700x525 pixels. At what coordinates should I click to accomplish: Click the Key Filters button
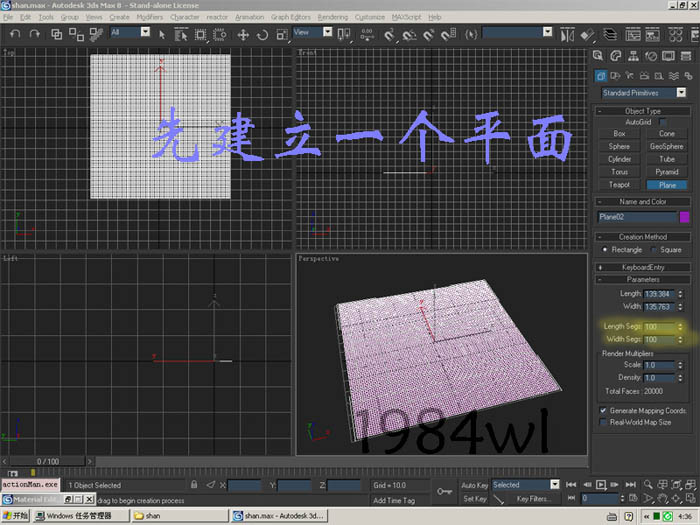(532, 499)
